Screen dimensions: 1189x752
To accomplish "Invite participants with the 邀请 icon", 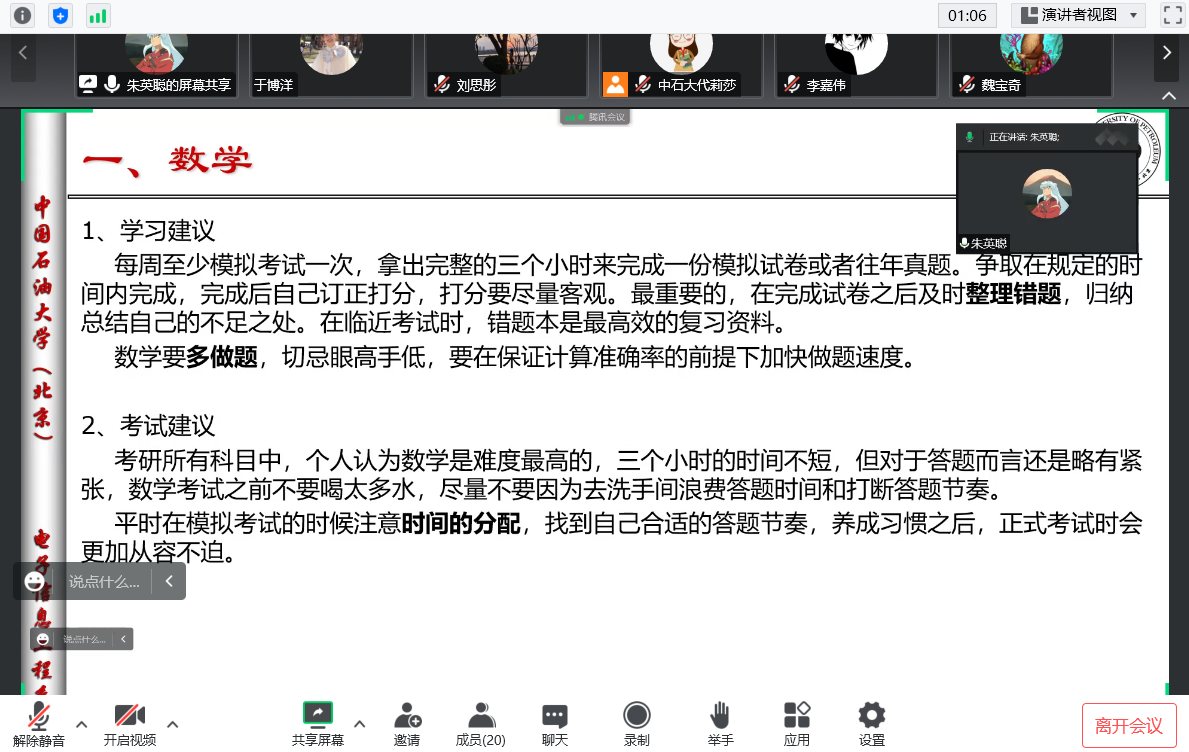I will (408, 722).
